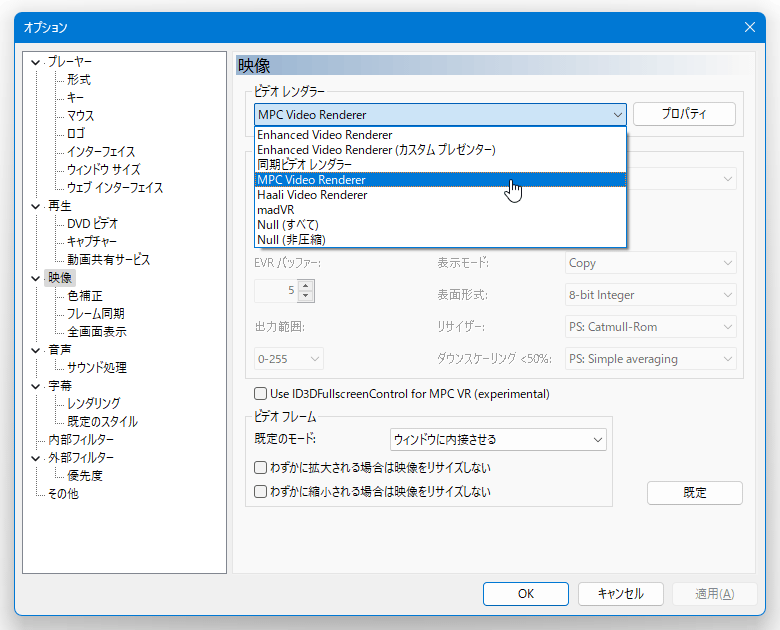Open the レンダリング subtitle settings
780x630 pixels.
[94, 403]
